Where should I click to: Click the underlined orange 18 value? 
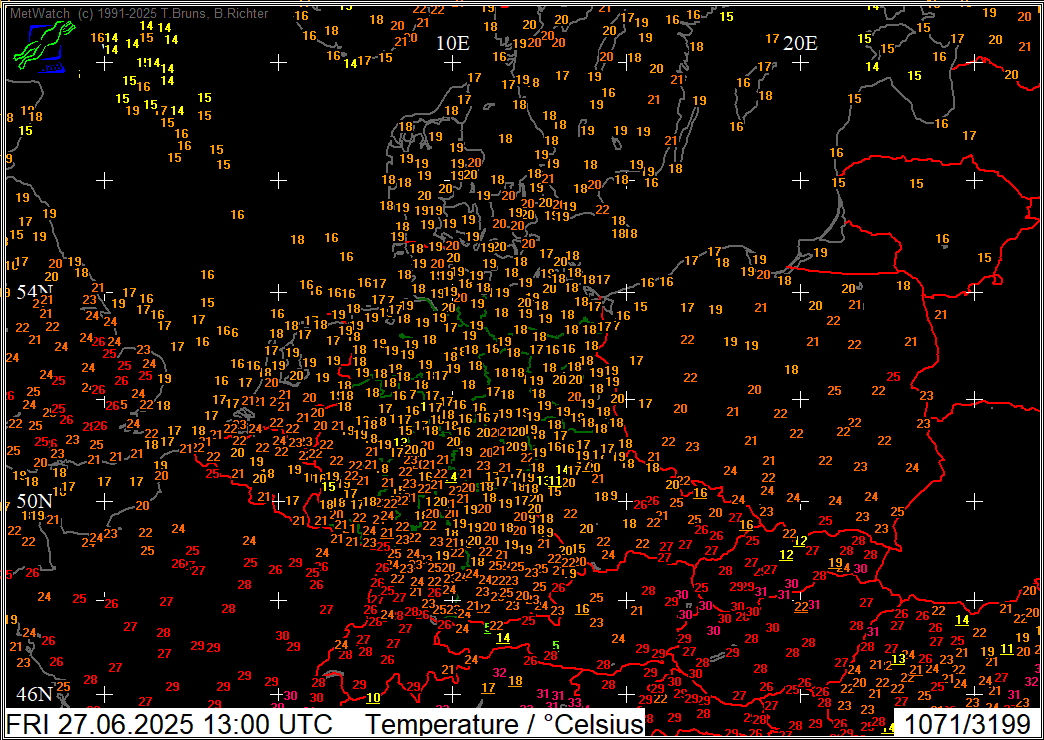coord(515,681)
